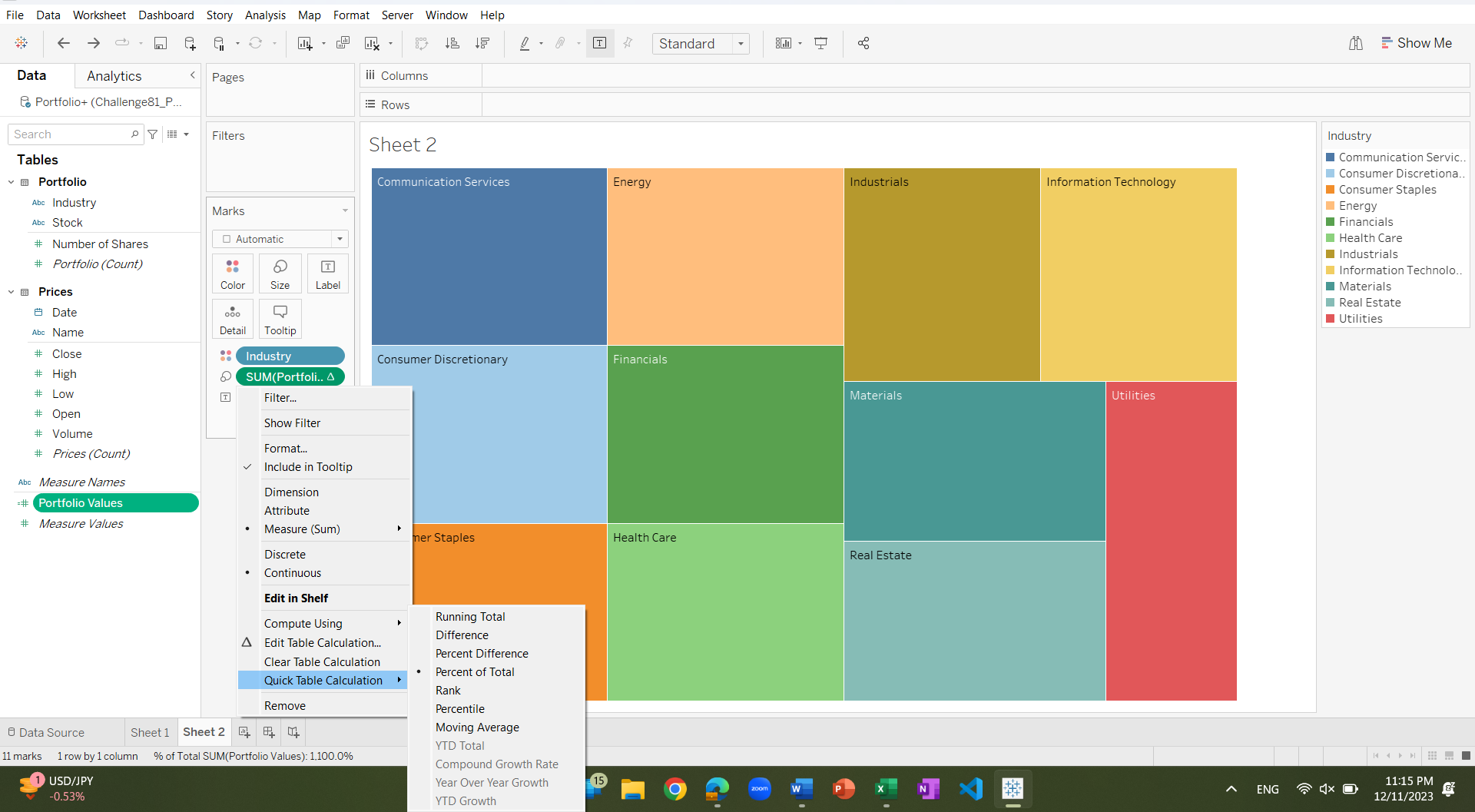Switch to the Analytics tab
Image resolution: width=1475 pixels, height=812 pixels.
coord(114,76)
